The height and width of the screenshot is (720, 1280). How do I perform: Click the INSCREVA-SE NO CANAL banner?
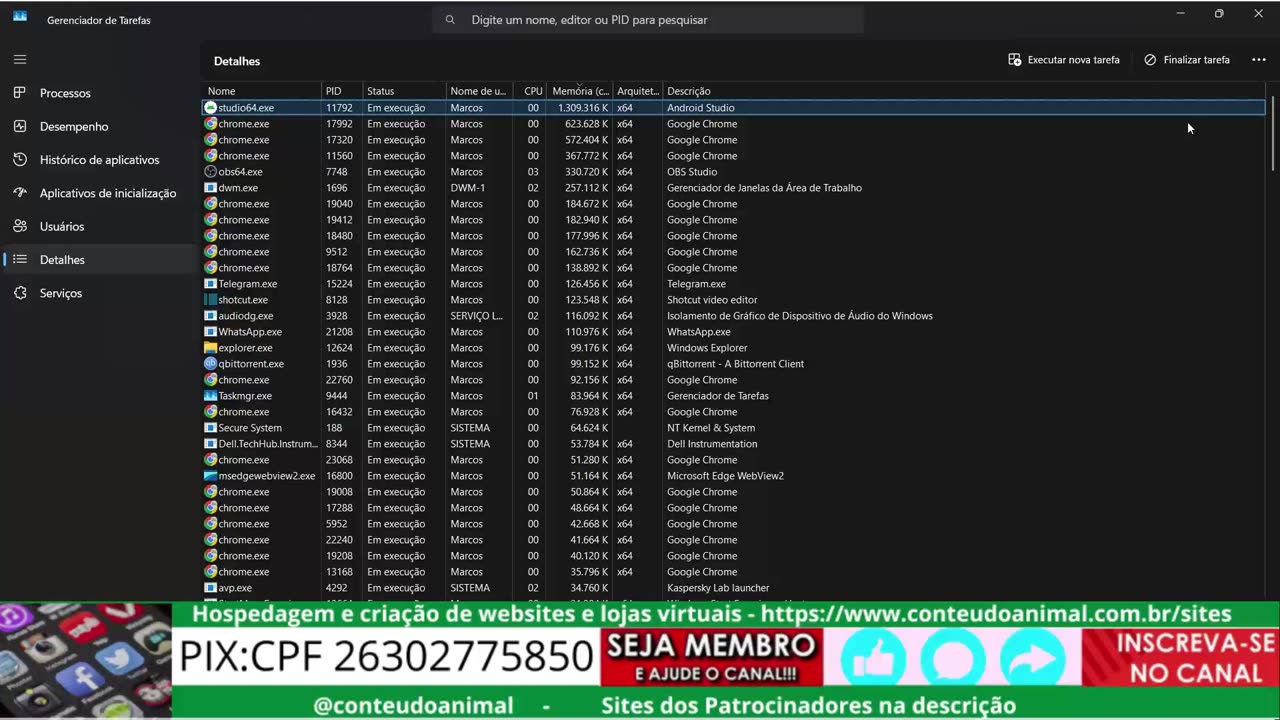1181,657
